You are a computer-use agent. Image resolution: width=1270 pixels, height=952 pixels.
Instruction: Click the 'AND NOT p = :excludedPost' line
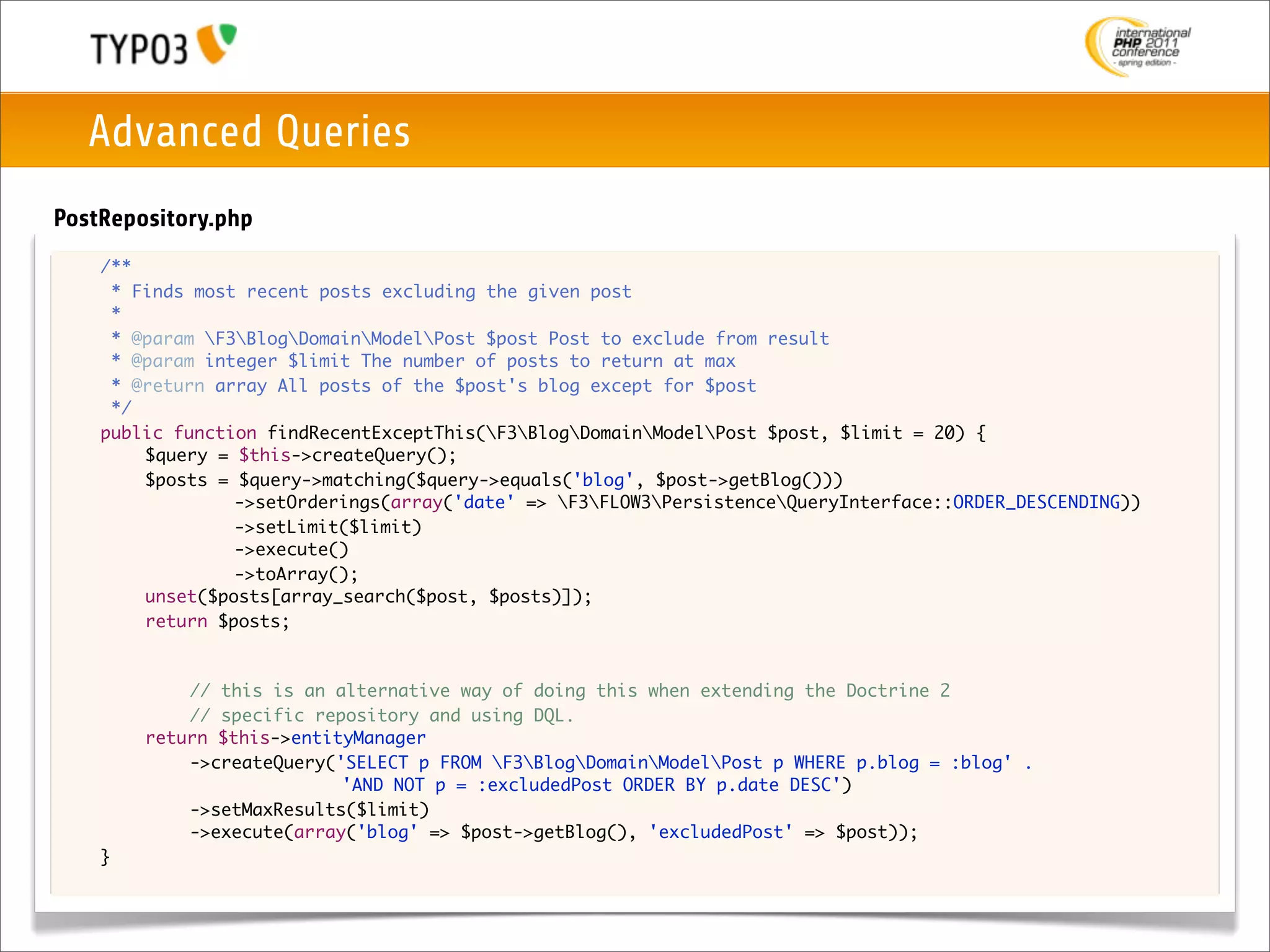click(x=597, y=785)
